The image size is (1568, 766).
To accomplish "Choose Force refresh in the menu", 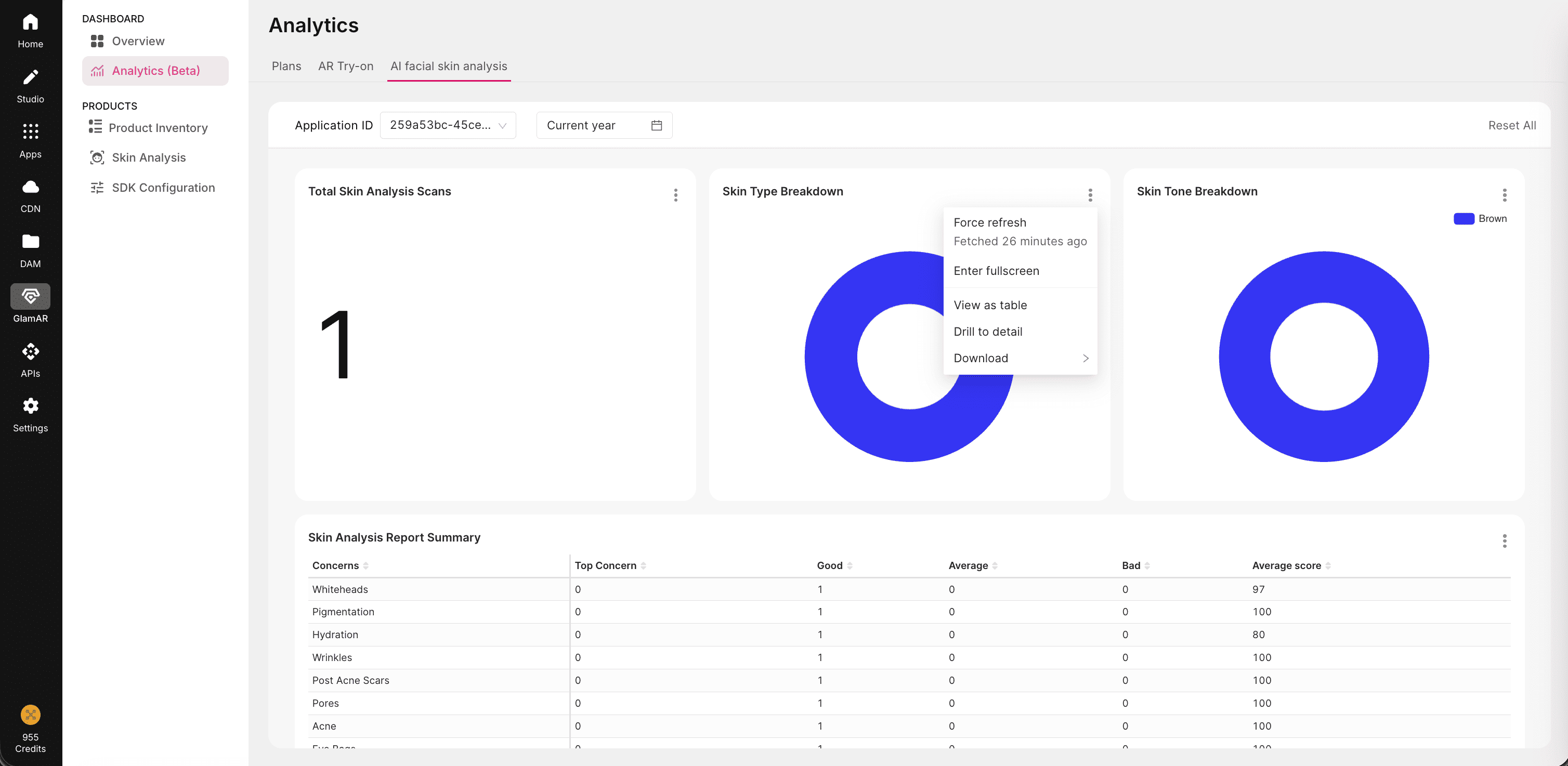I will (990, 223).
